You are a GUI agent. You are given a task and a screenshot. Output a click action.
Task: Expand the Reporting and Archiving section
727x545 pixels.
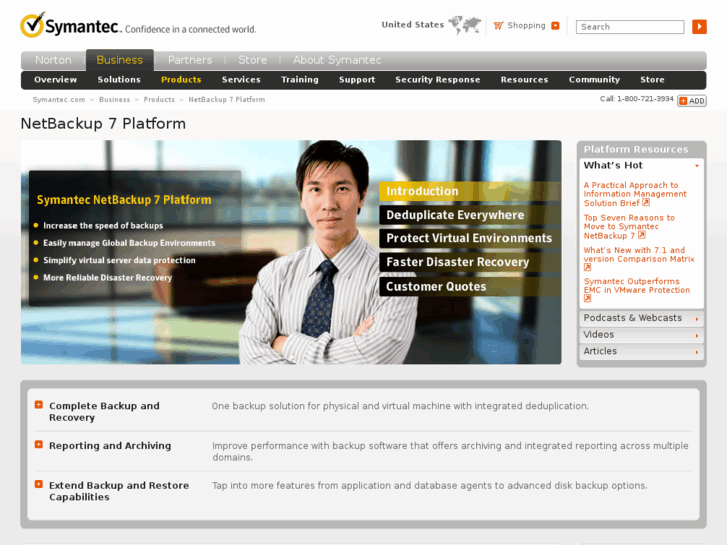coord(39,445)
